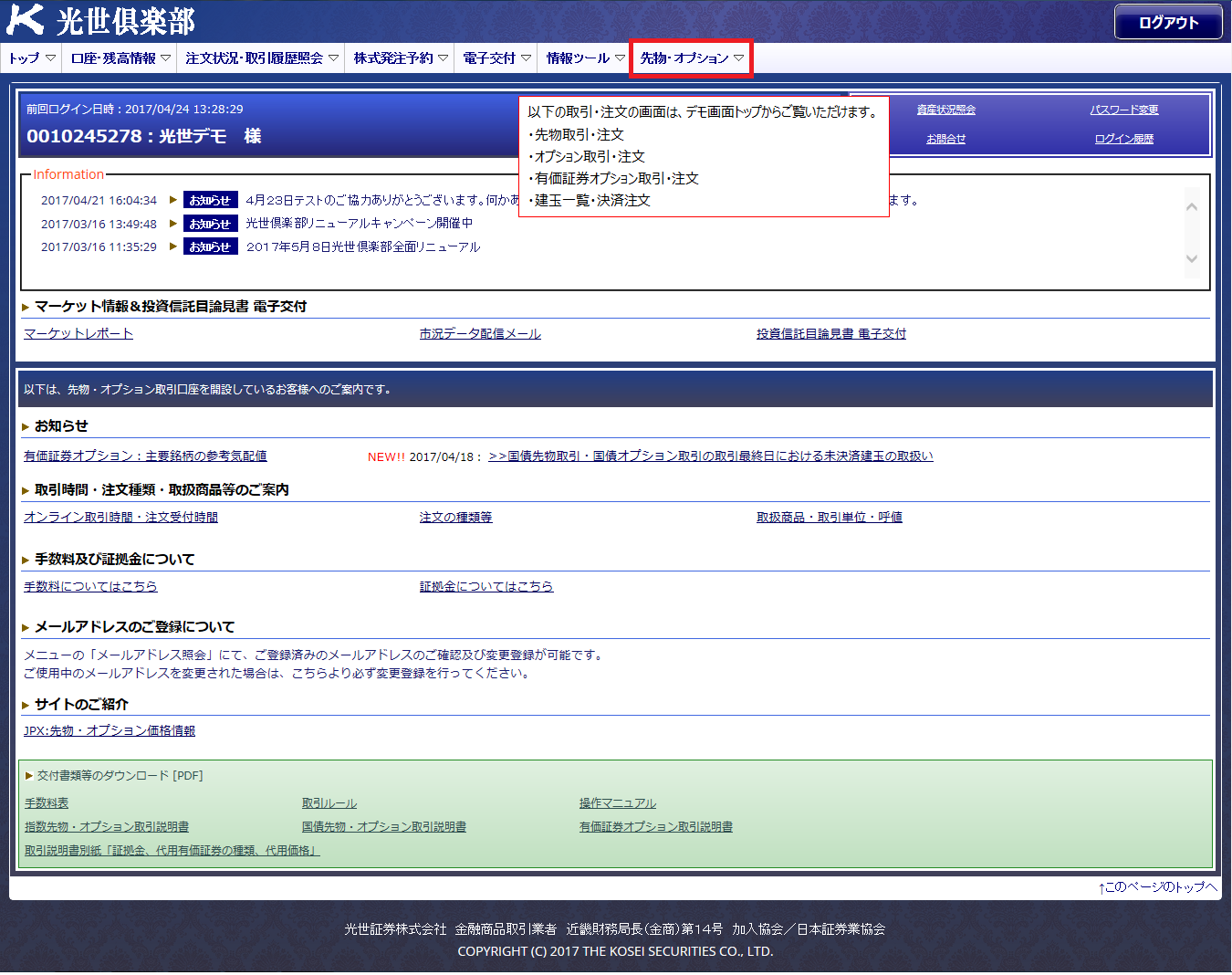Click the メールアドレスのご登録について heading
The height and width of the screenshot is (975, 1232).
click(x=135, y=627)
